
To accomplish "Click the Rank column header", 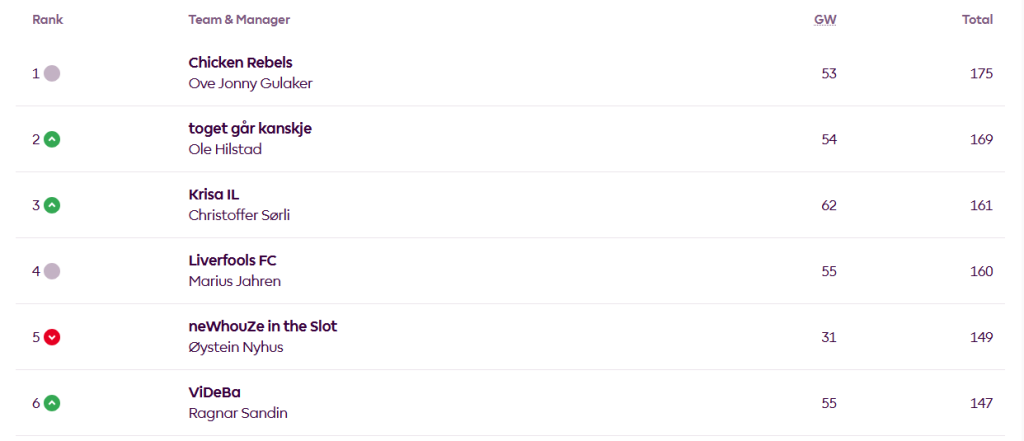I will [x=48, y=19].
